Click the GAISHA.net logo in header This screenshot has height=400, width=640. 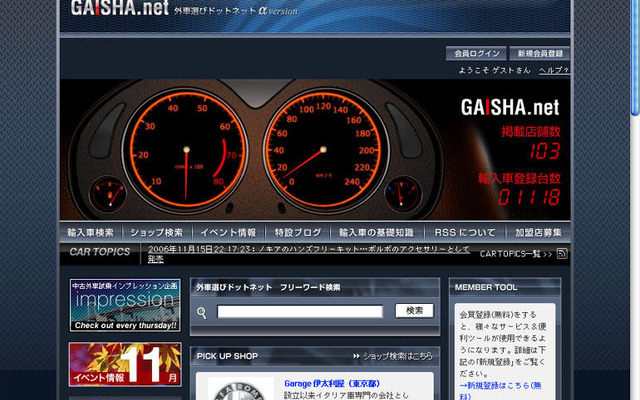[120, 8]
